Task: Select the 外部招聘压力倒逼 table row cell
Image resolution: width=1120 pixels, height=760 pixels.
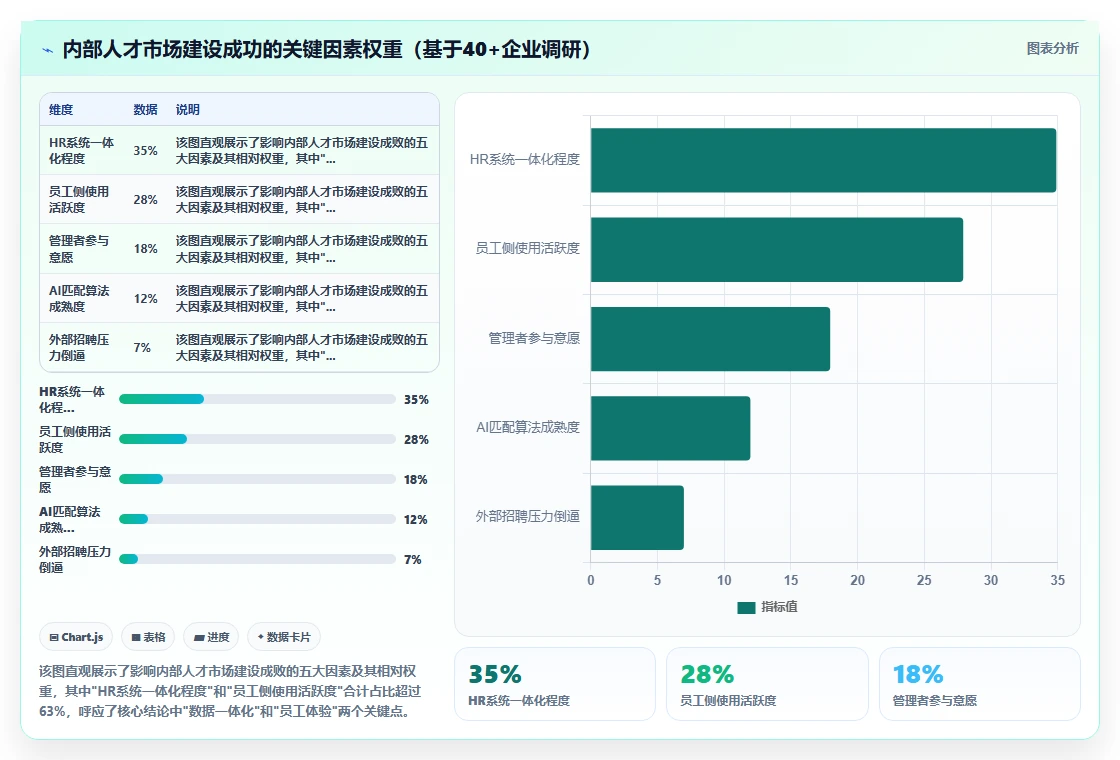Action: point(79,347)
